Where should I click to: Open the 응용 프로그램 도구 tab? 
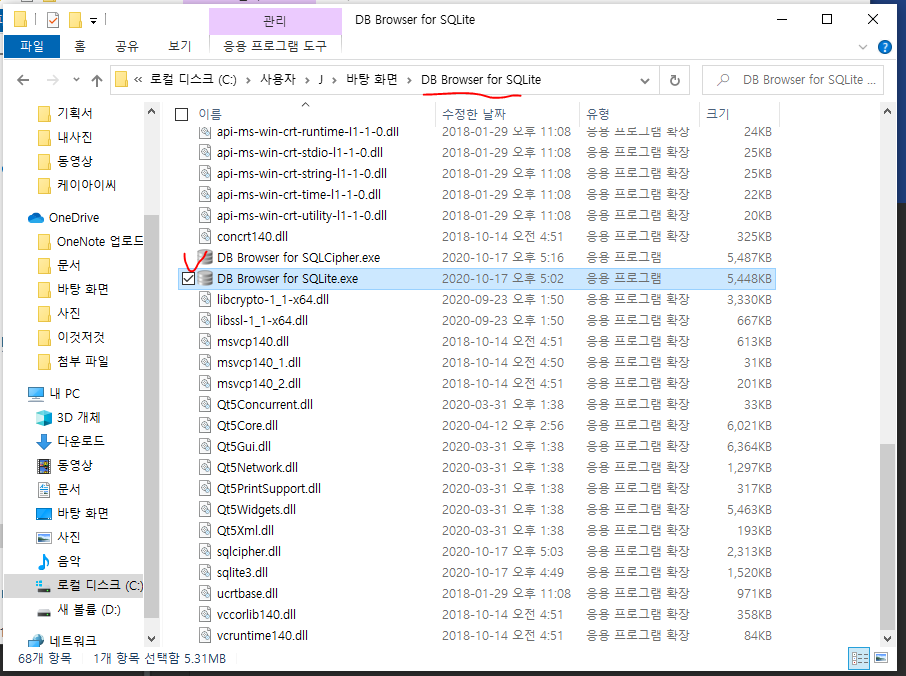275,46
